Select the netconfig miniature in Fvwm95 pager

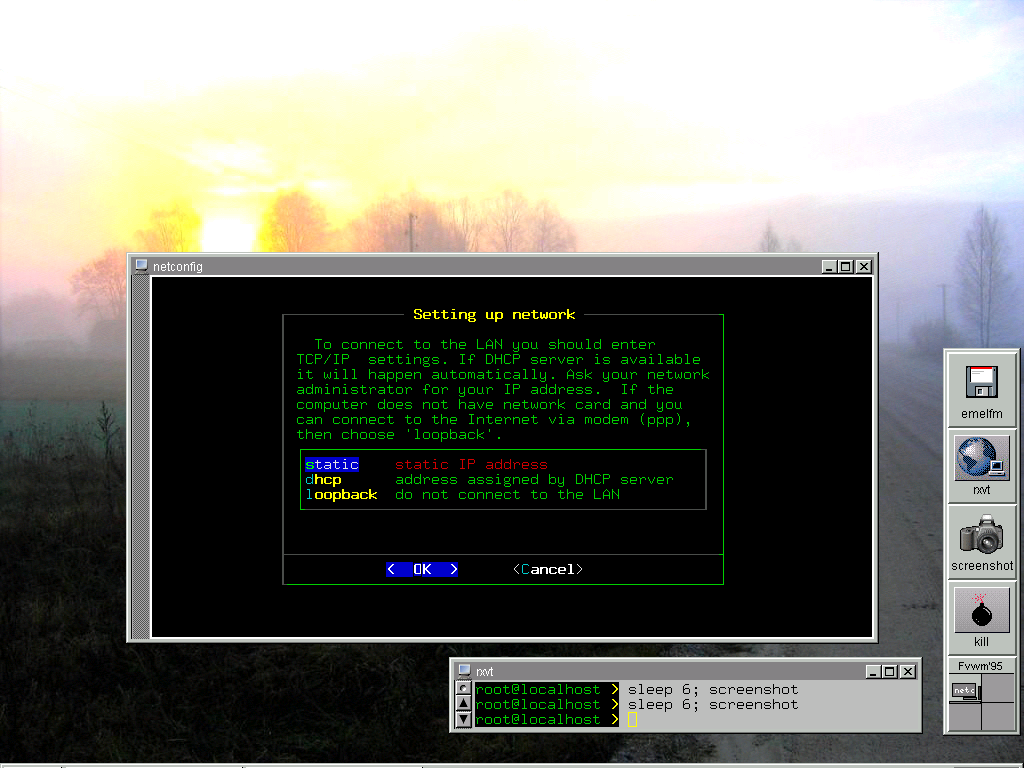click(965, 691)
